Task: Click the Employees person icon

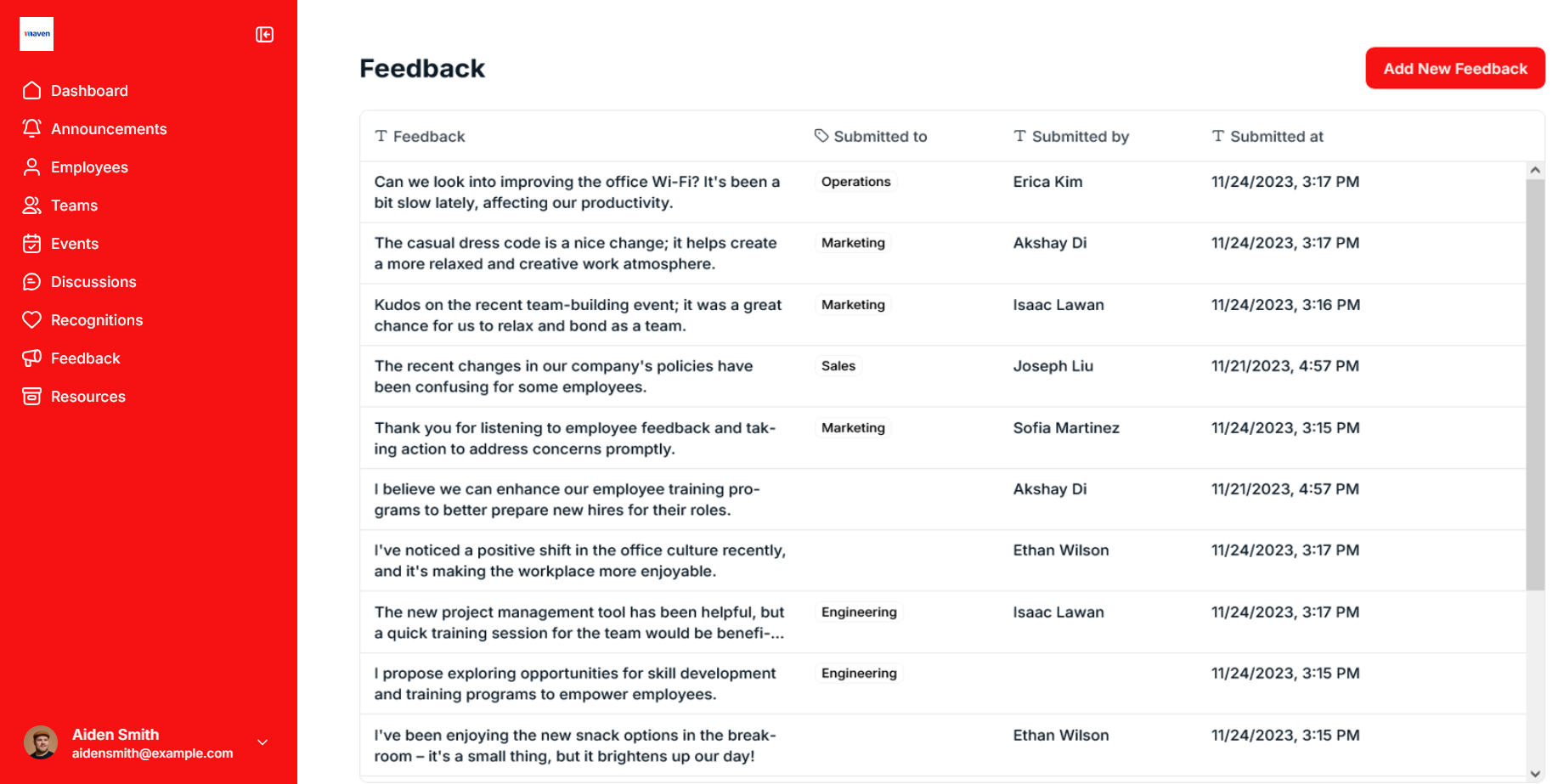Action: [x=31, y=167]
